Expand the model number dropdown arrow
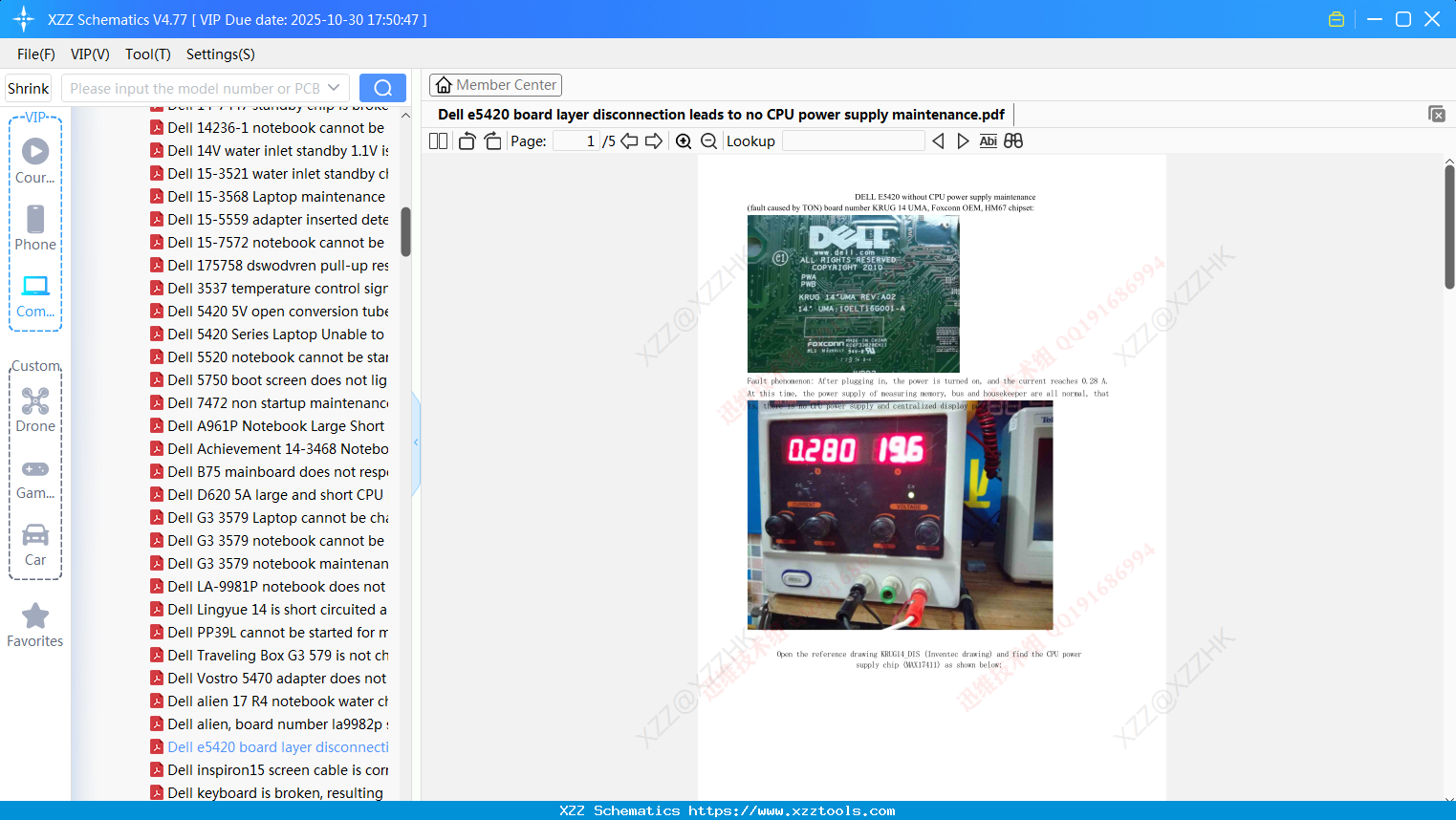The width and height of the screenshot is (1456, 820). (334, 88)
